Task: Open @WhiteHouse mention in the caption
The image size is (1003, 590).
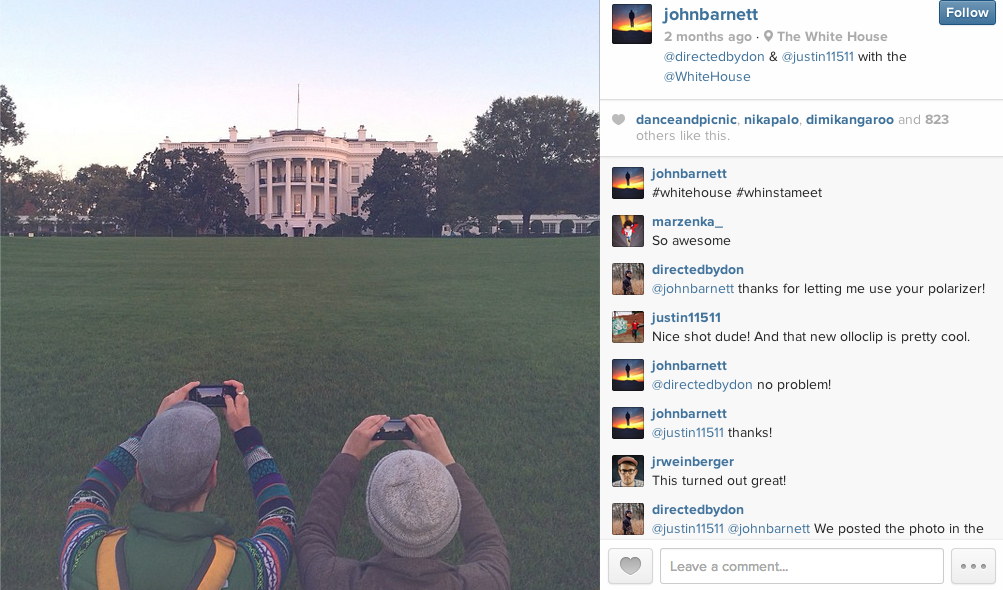Action: 707,76
